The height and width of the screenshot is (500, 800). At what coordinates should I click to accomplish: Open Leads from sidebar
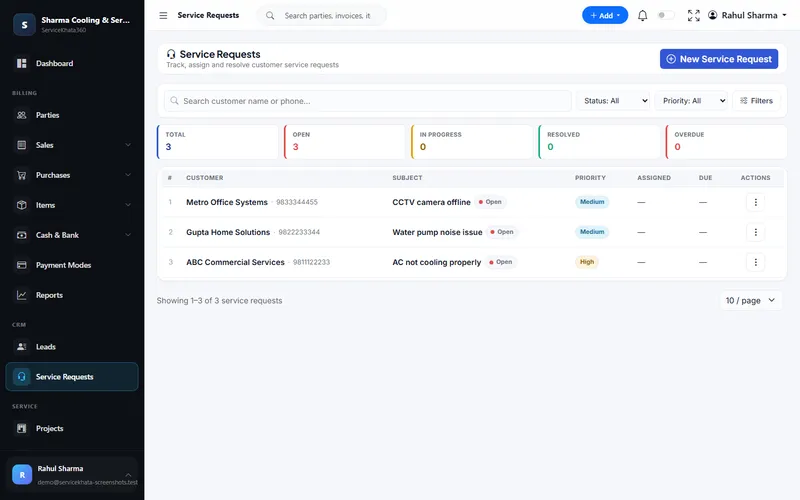pyautogui.click(x=72, y=347)
